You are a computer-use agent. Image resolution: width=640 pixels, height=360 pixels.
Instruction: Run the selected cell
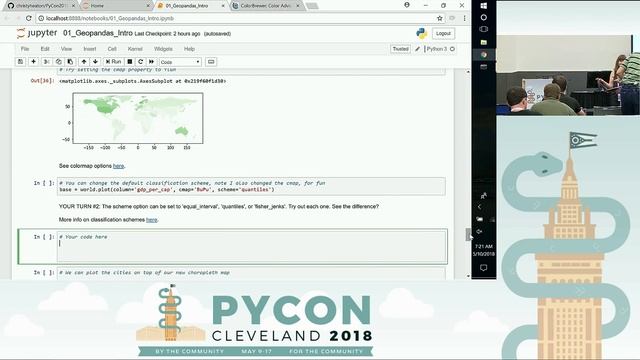[x=113, y=62]
